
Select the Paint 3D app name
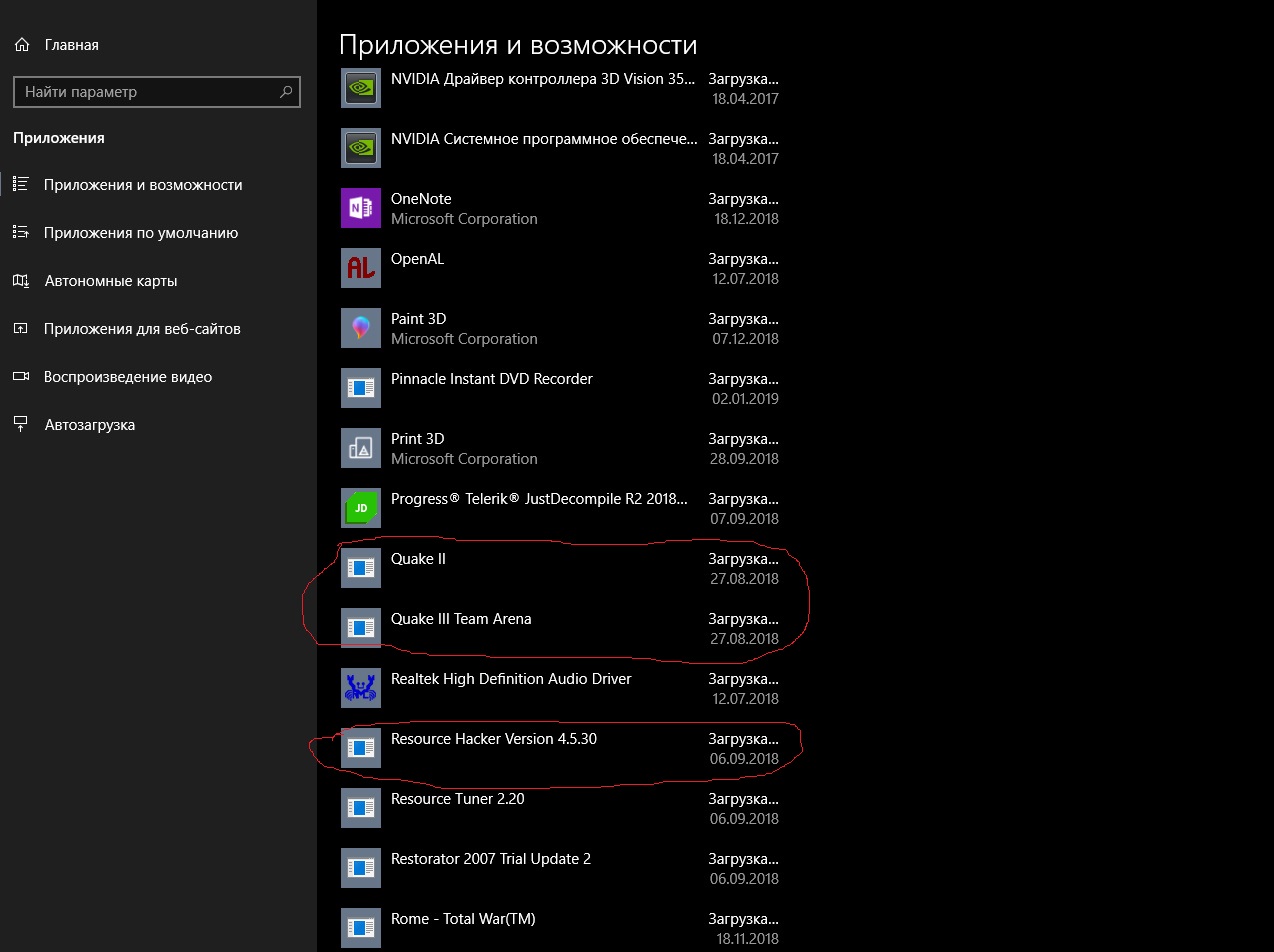coord(418,319)
